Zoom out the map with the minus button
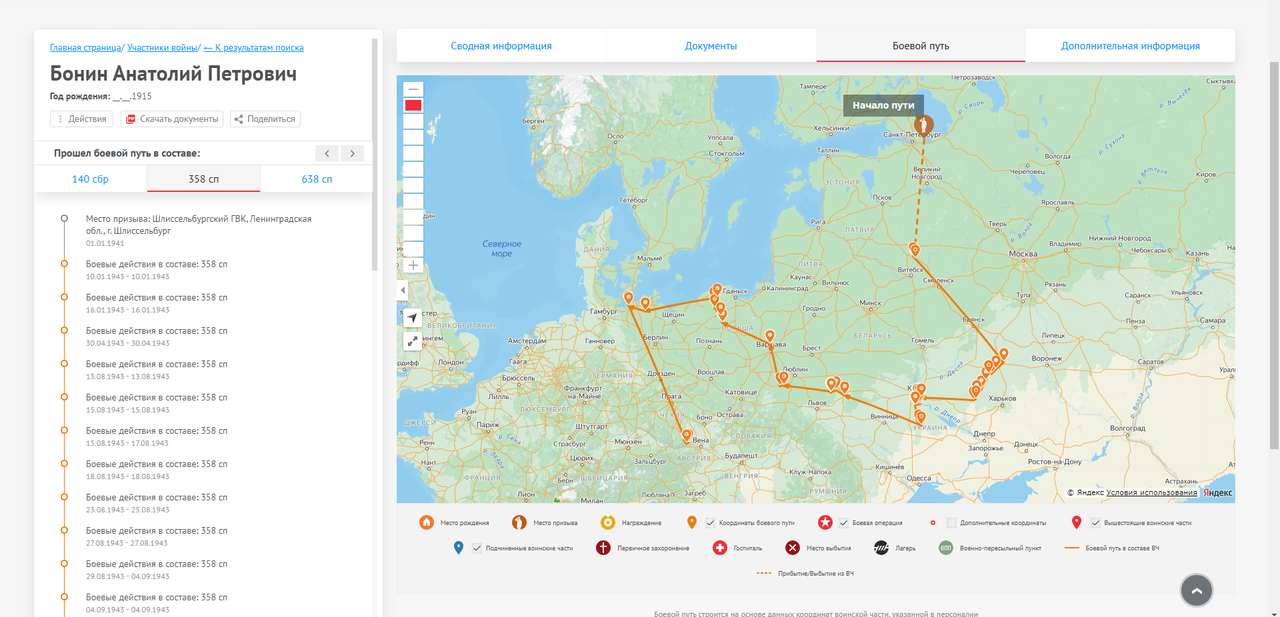Viewport: 1280px width, 617px height. point(413,89)
